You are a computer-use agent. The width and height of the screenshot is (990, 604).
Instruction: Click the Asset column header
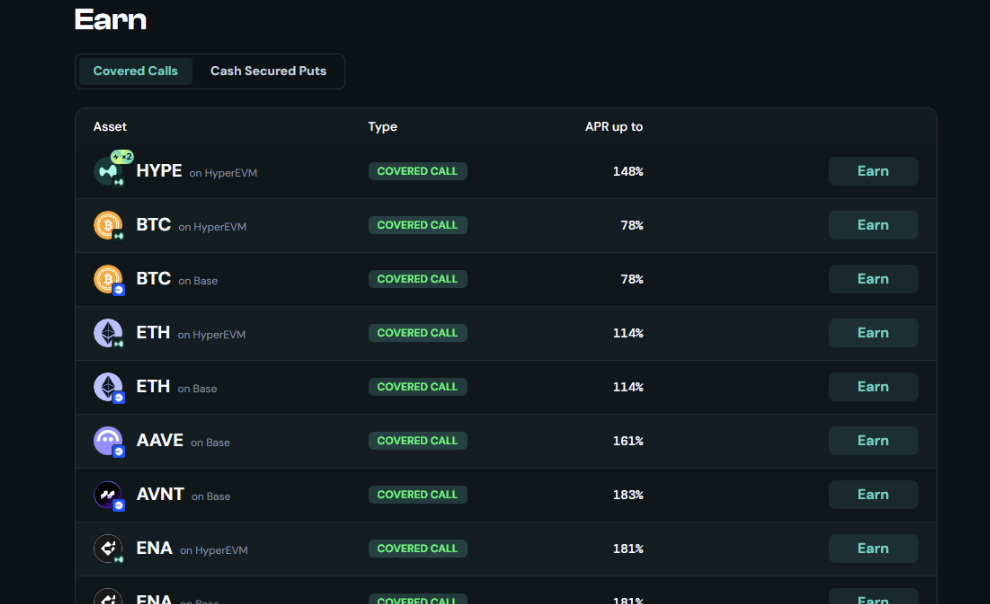110,127
